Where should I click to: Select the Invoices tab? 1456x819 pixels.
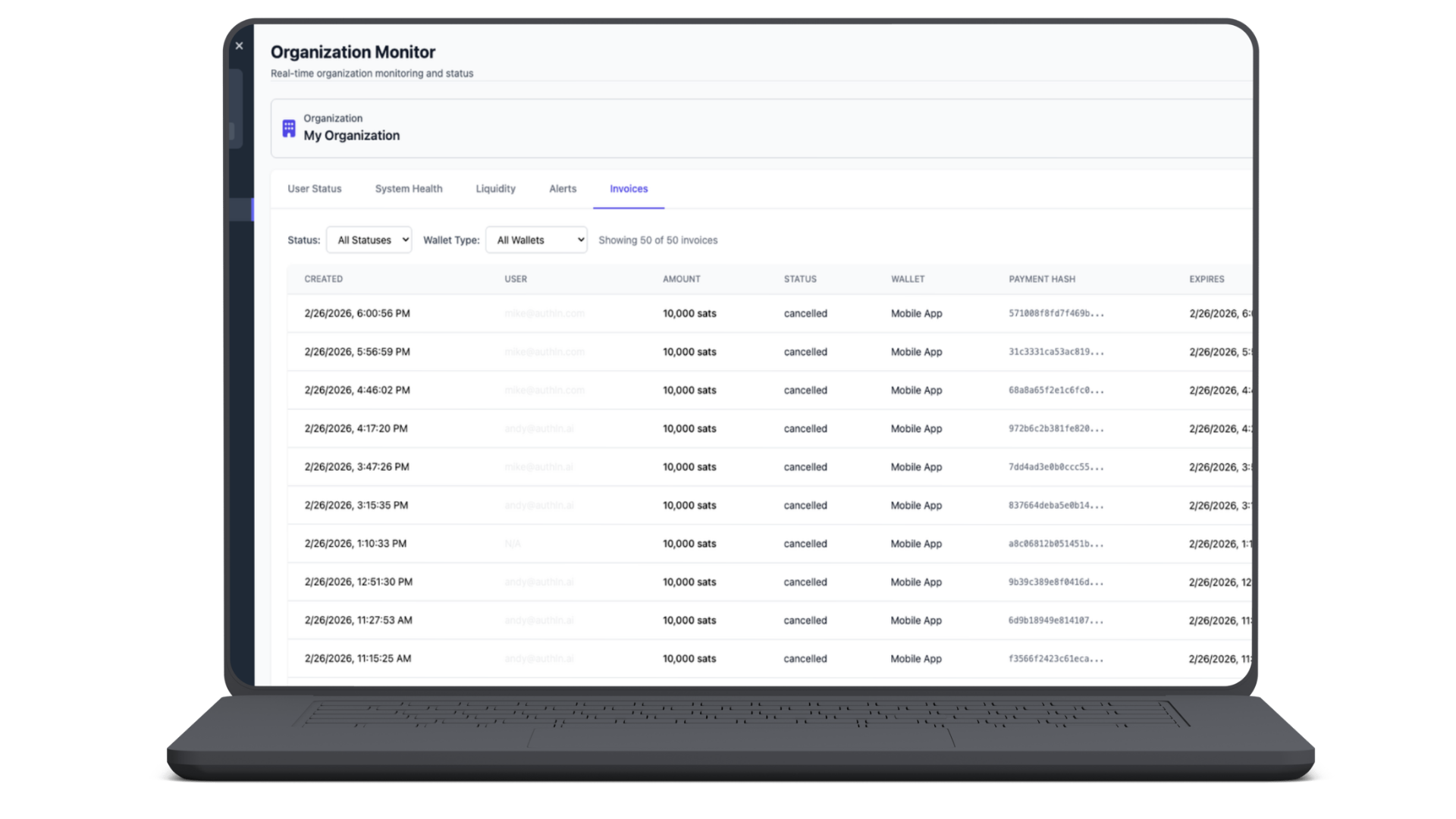[x=629, y=189]
